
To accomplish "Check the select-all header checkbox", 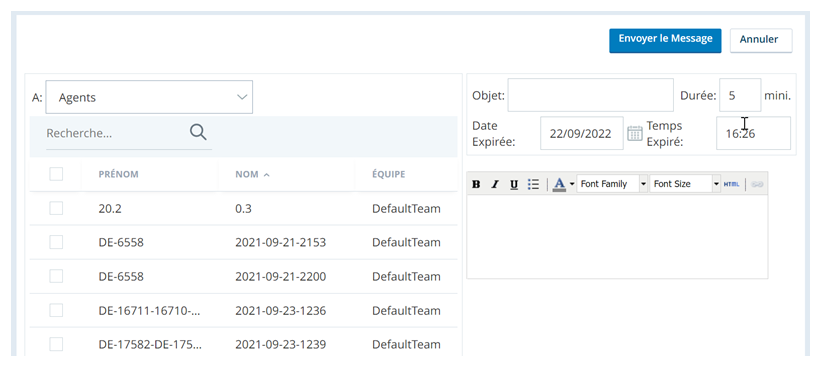I will [x=56, y=174].
